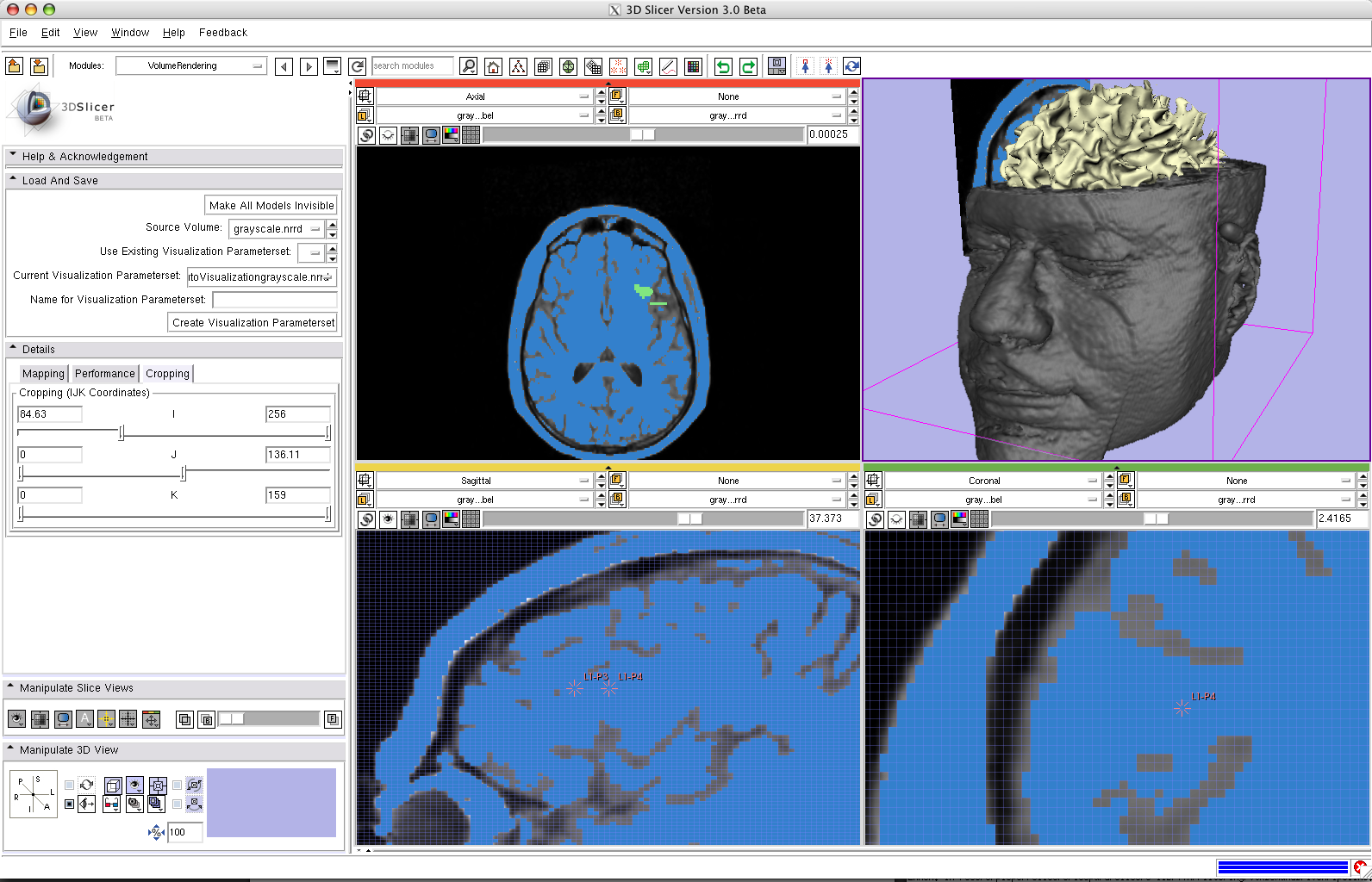1372x882 pixels.
Task: Collapse the Manipulate Slice Views section
Action: (12, 687)
